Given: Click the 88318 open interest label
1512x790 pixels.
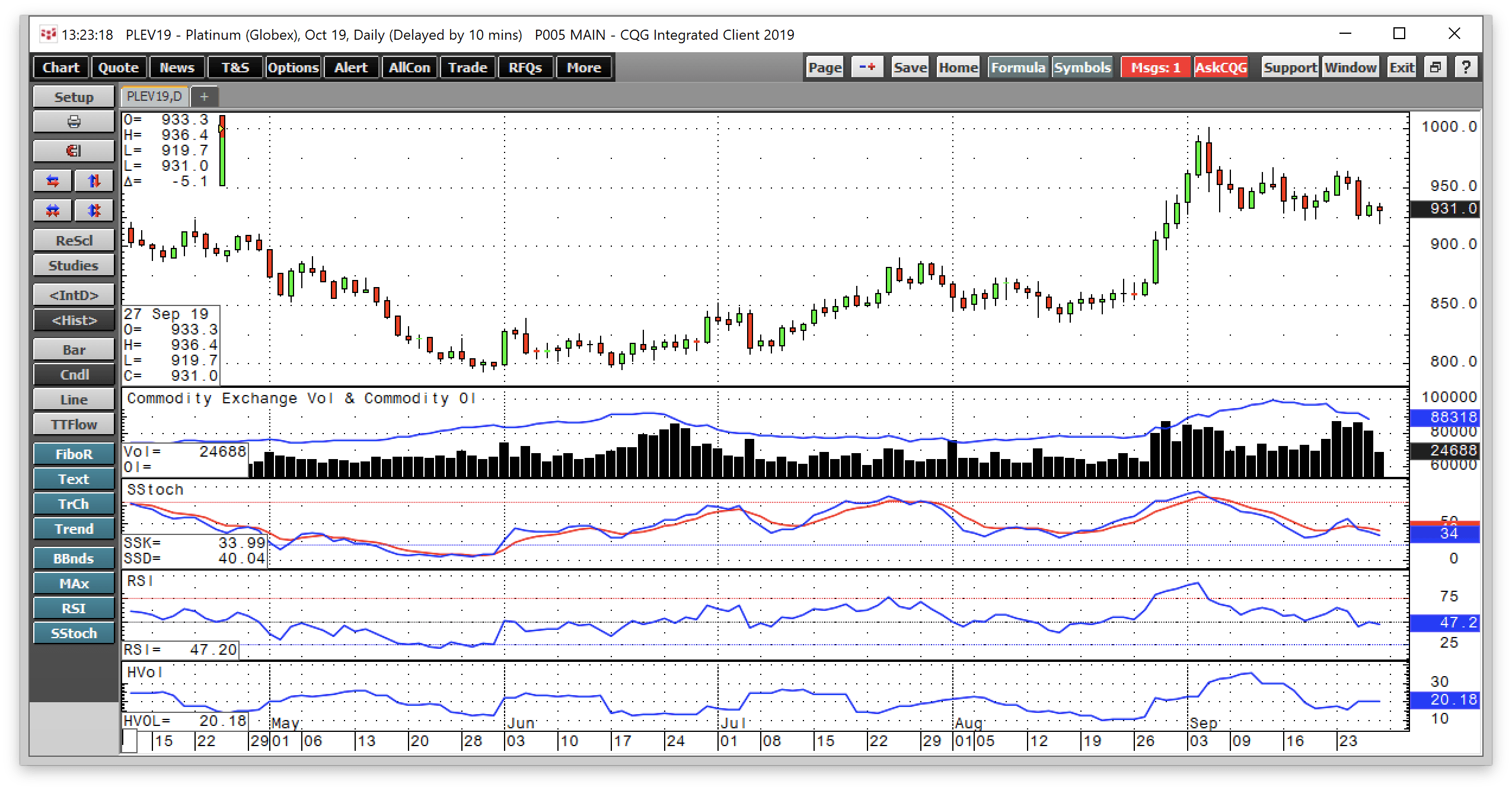Looking at the screenshot, I should (x=1444, y=418).
